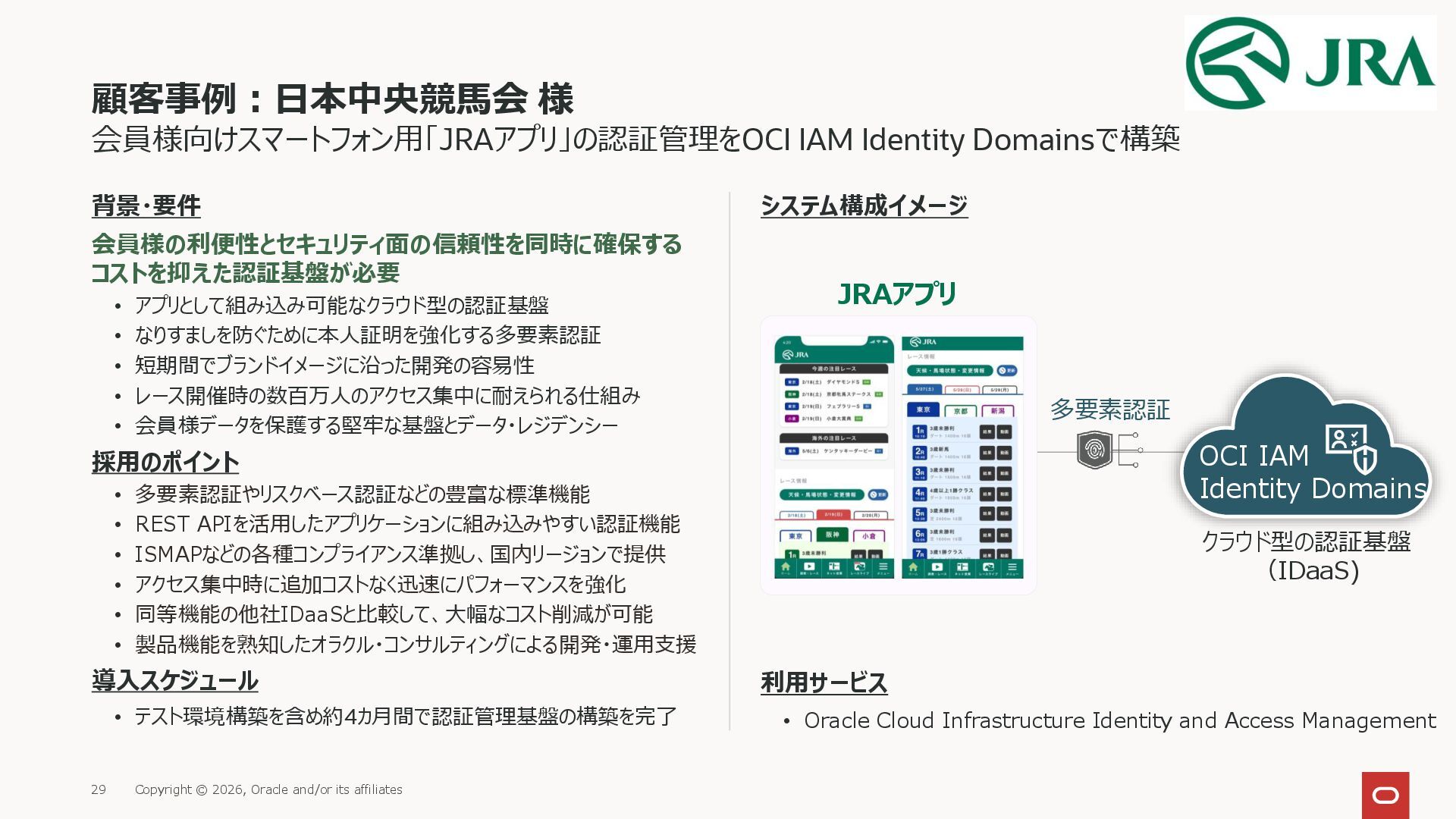Select the 新潟 venue tab in the right phone
This screenshot has width=1456, height=819.
998,410
